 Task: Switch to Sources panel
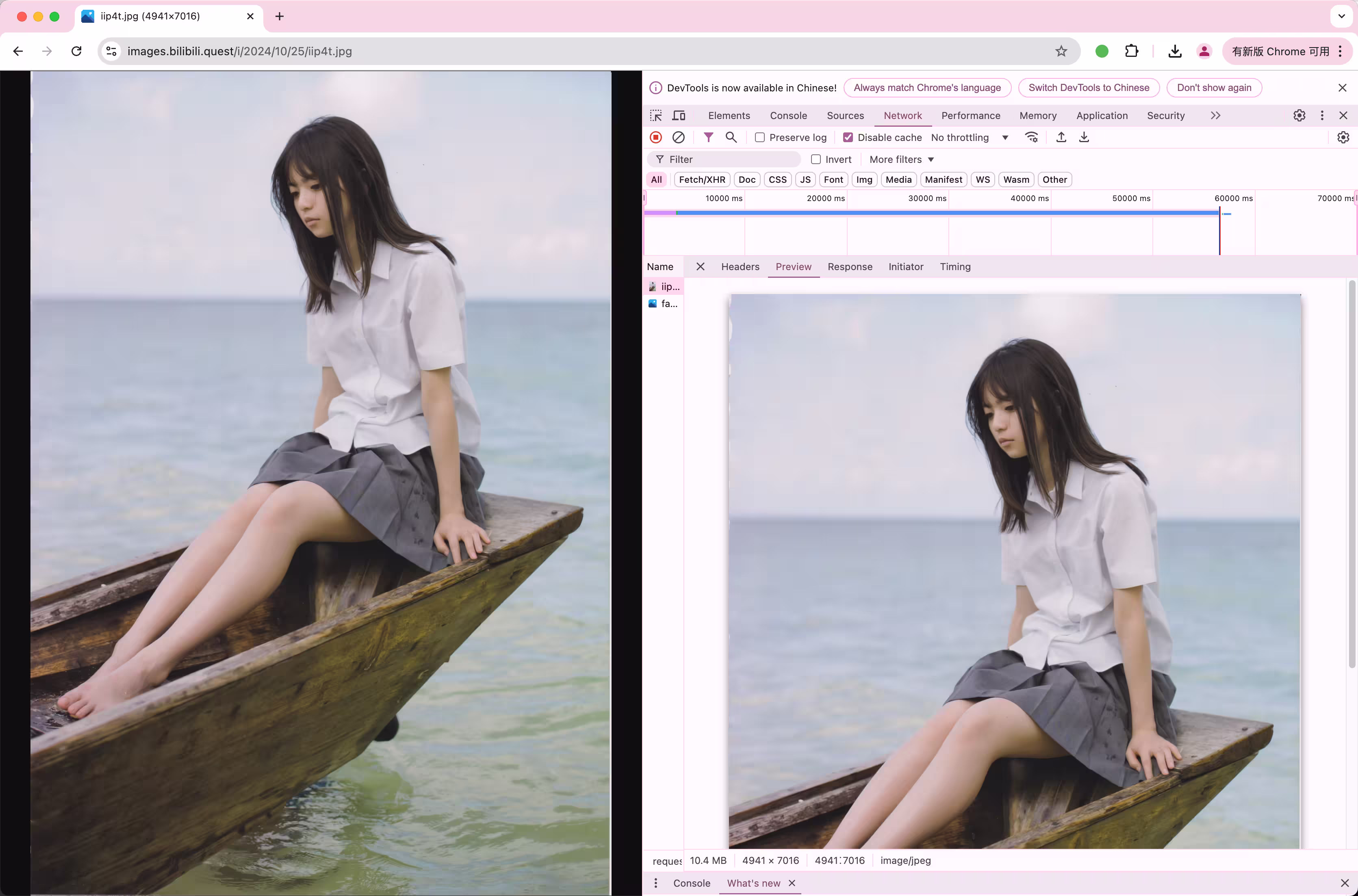click(845, 115)
